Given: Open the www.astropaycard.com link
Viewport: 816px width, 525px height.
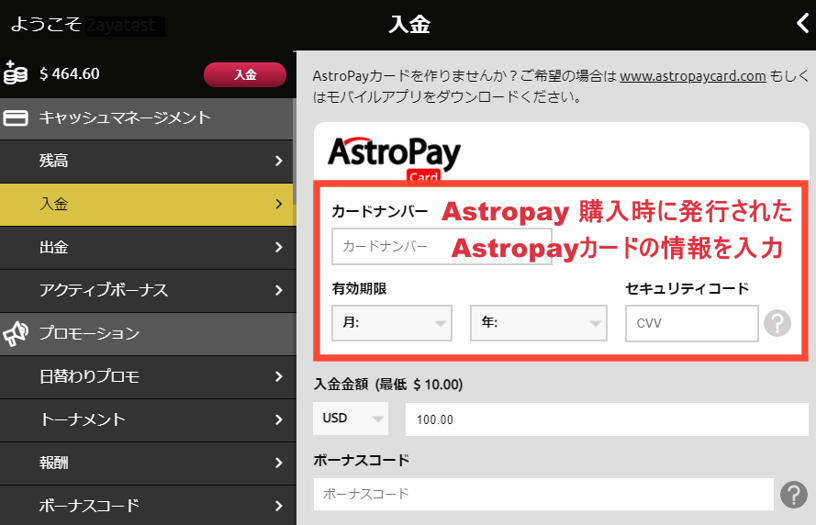Looking at the screenshot, I should [x=692, y=75].
